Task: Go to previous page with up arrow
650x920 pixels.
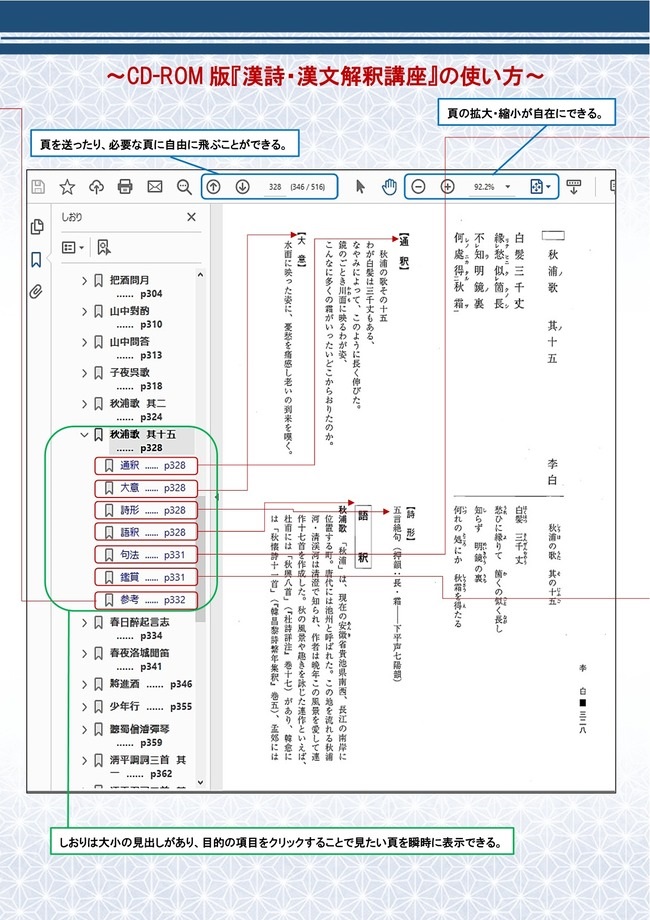Action: (x=214, y=186)
